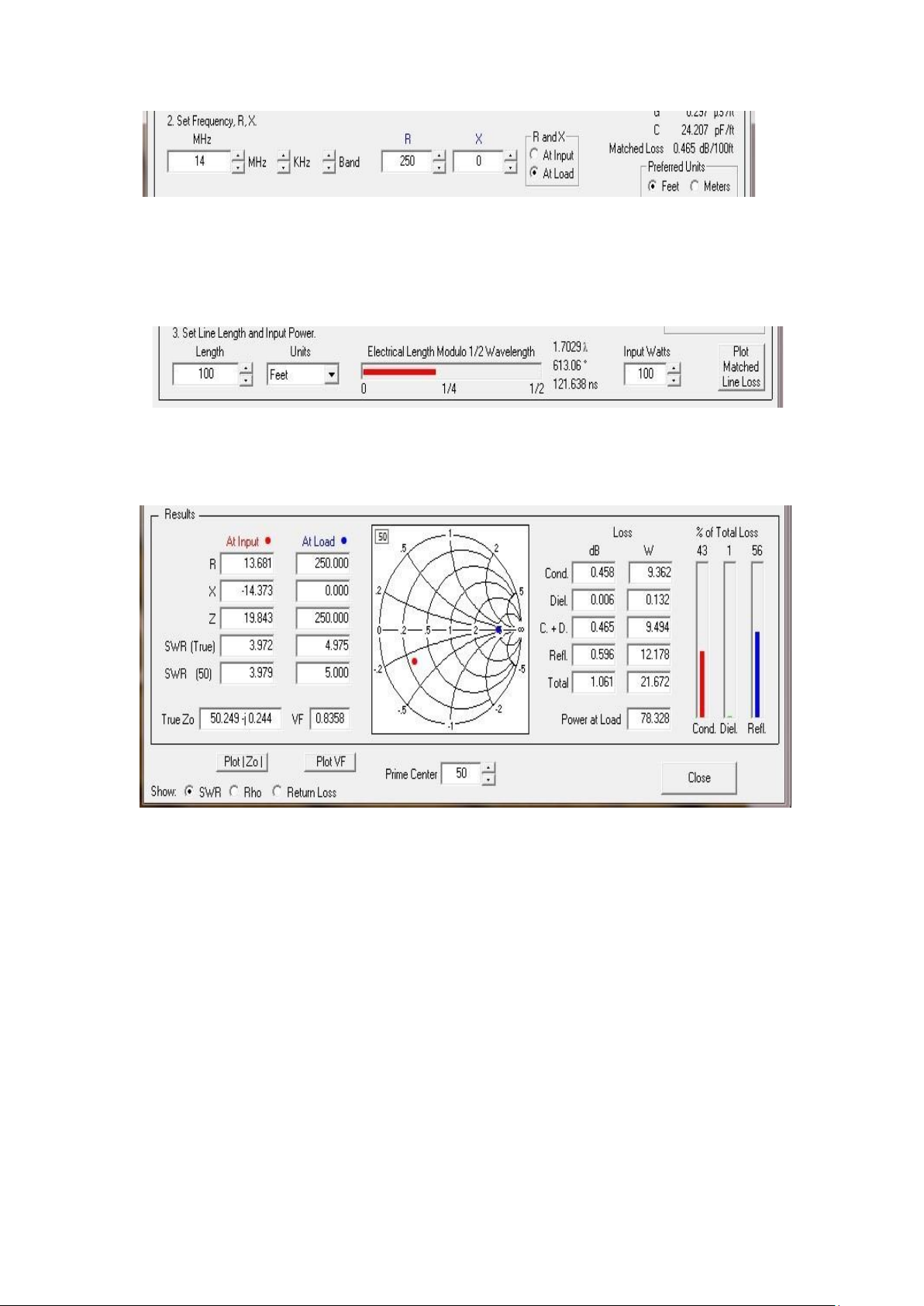
Task: Click the blue Refl. loss bar
Action: (757, 674)
